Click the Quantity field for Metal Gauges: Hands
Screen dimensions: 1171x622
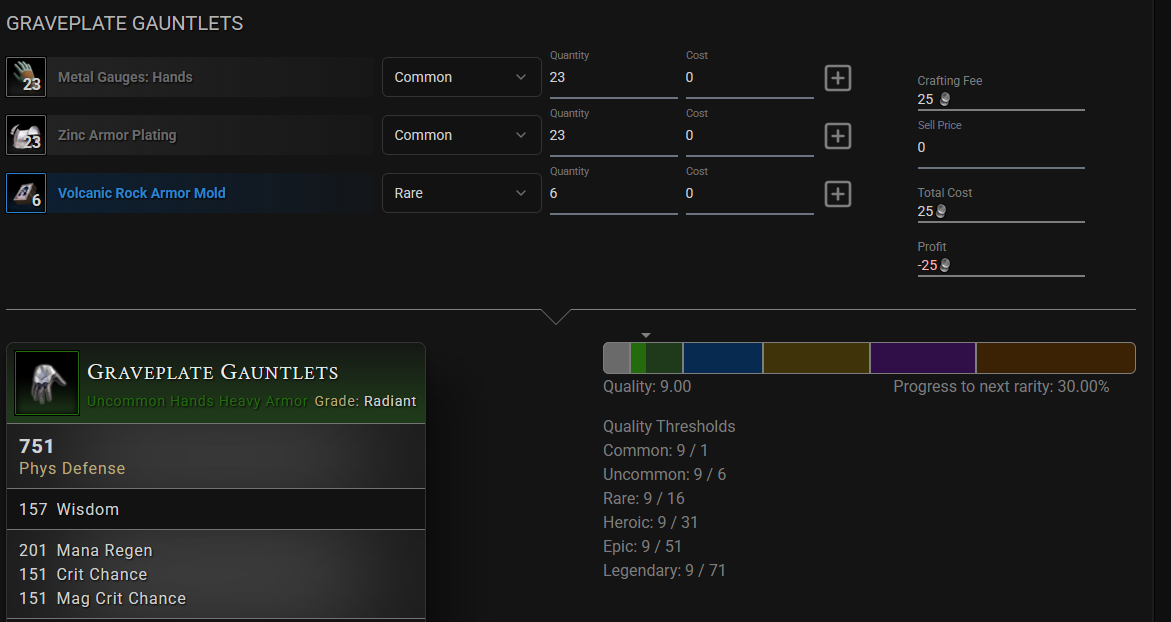[x=613, y=78]
